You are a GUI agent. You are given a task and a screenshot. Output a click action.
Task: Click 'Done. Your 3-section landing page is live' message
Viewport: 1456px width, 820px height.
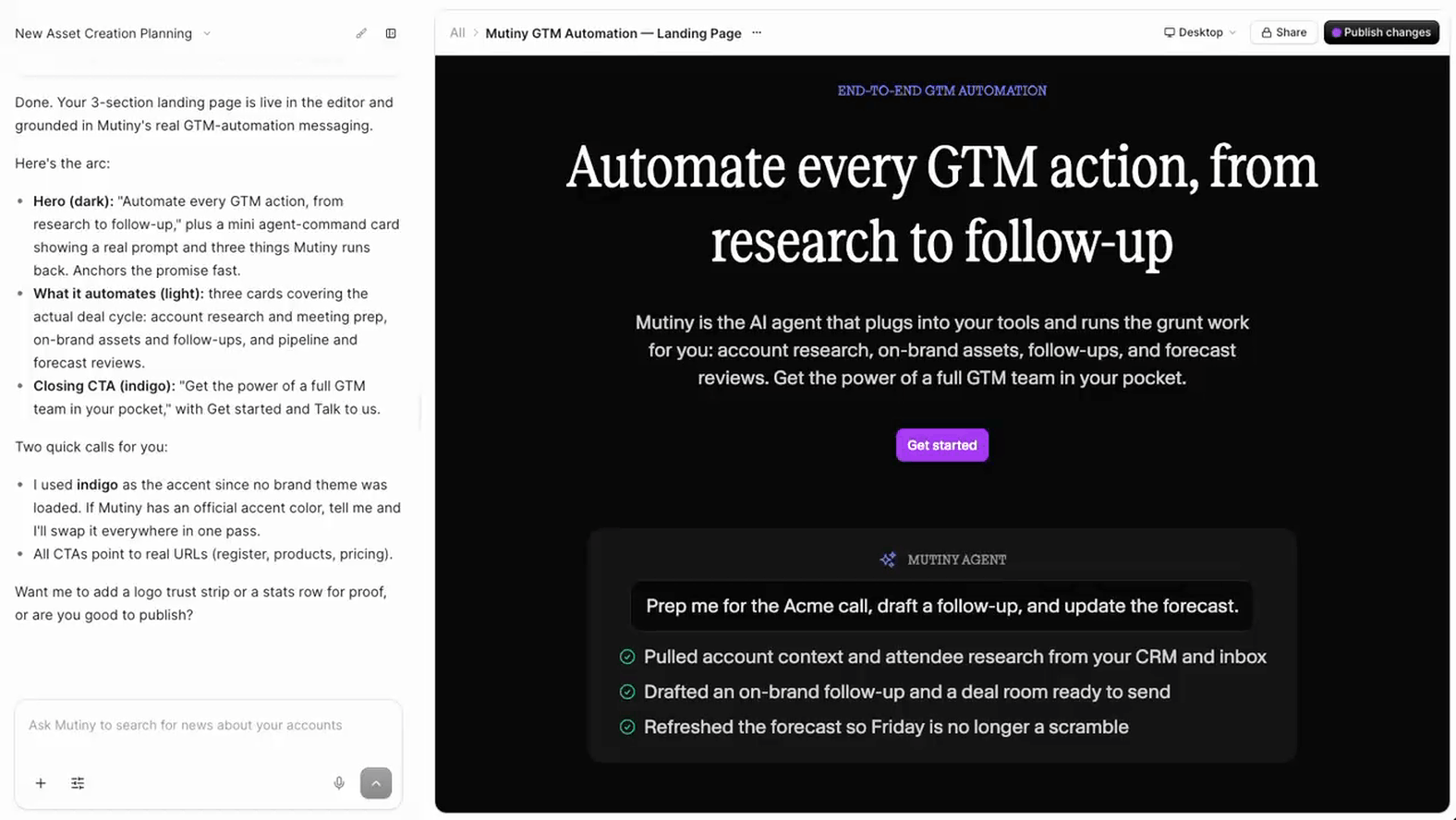204,114
